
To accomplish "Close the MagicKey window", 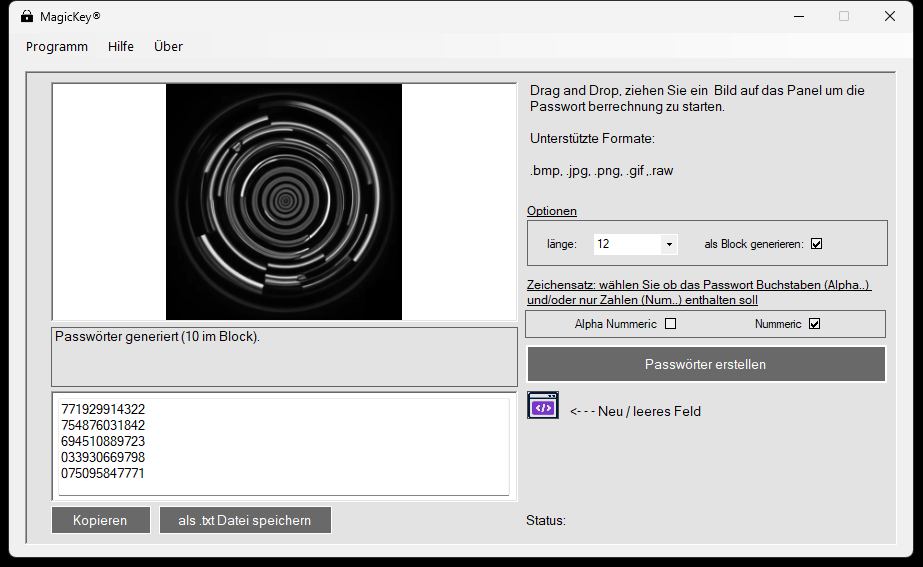I will pos(890,16).
